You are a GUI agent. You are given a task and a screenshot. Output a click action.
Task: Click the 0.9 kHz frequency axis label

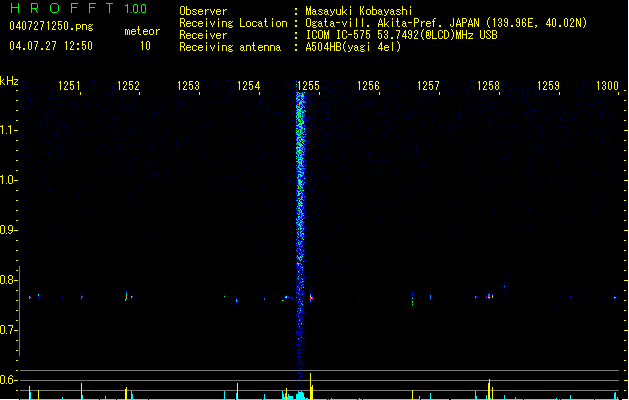click(x=7, y=230)
